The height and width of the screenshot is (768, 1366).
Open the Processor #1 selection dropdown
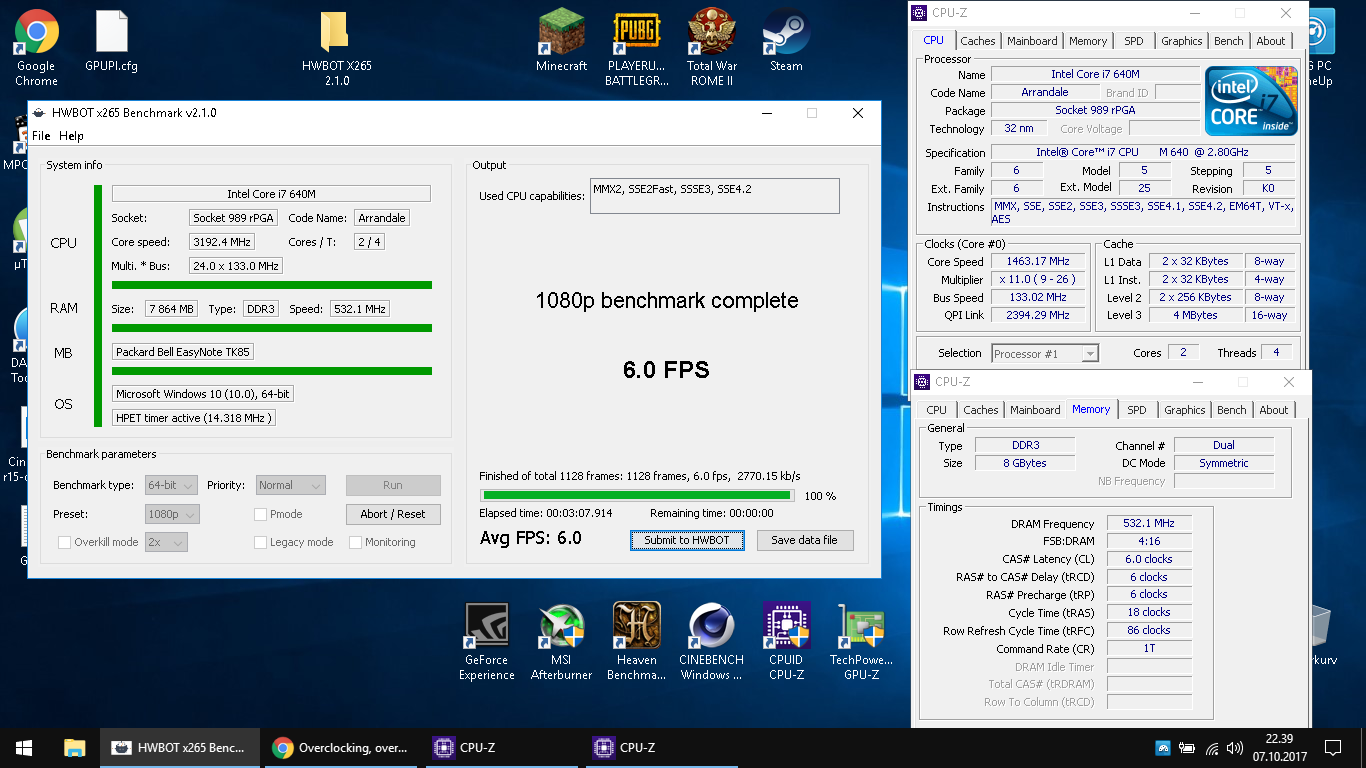tap(1045, 353)
